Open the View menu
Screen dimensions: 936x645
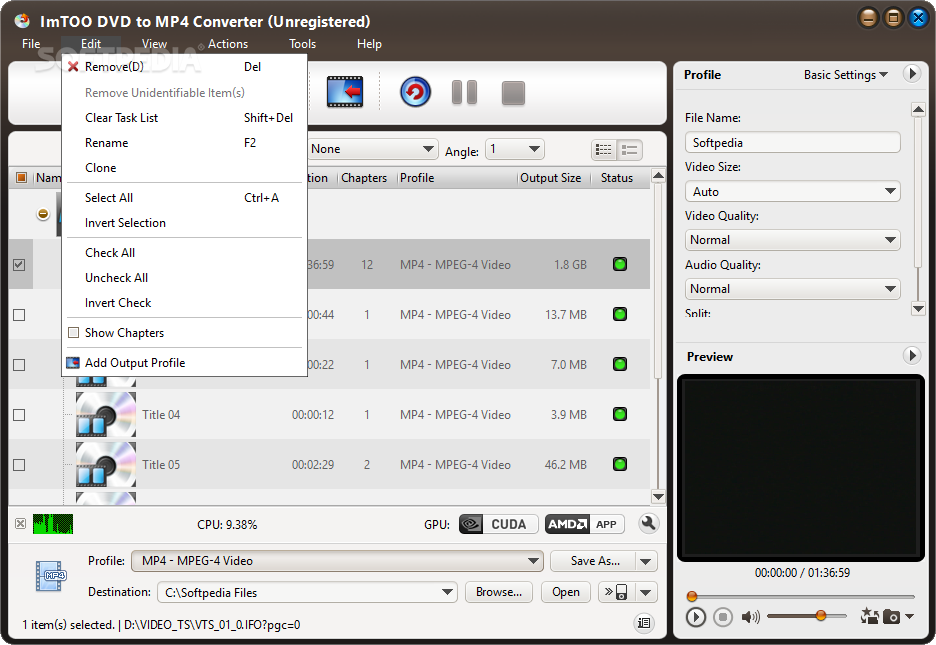pos(154,44)
